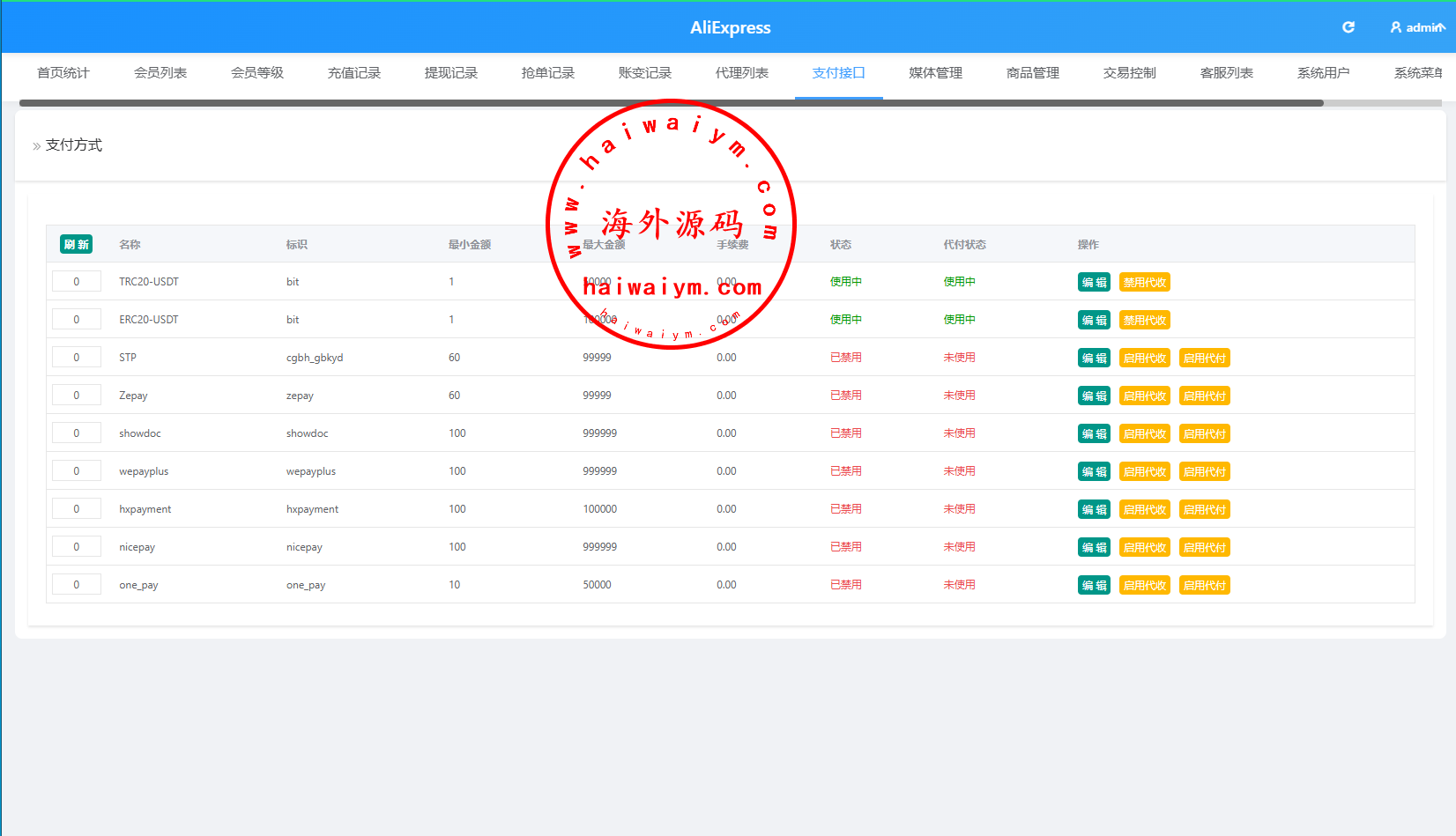The height and width of the screenshot is (836, 1456).
Task: Open the 客服列表 tab
Action: tap(1227, 73)
